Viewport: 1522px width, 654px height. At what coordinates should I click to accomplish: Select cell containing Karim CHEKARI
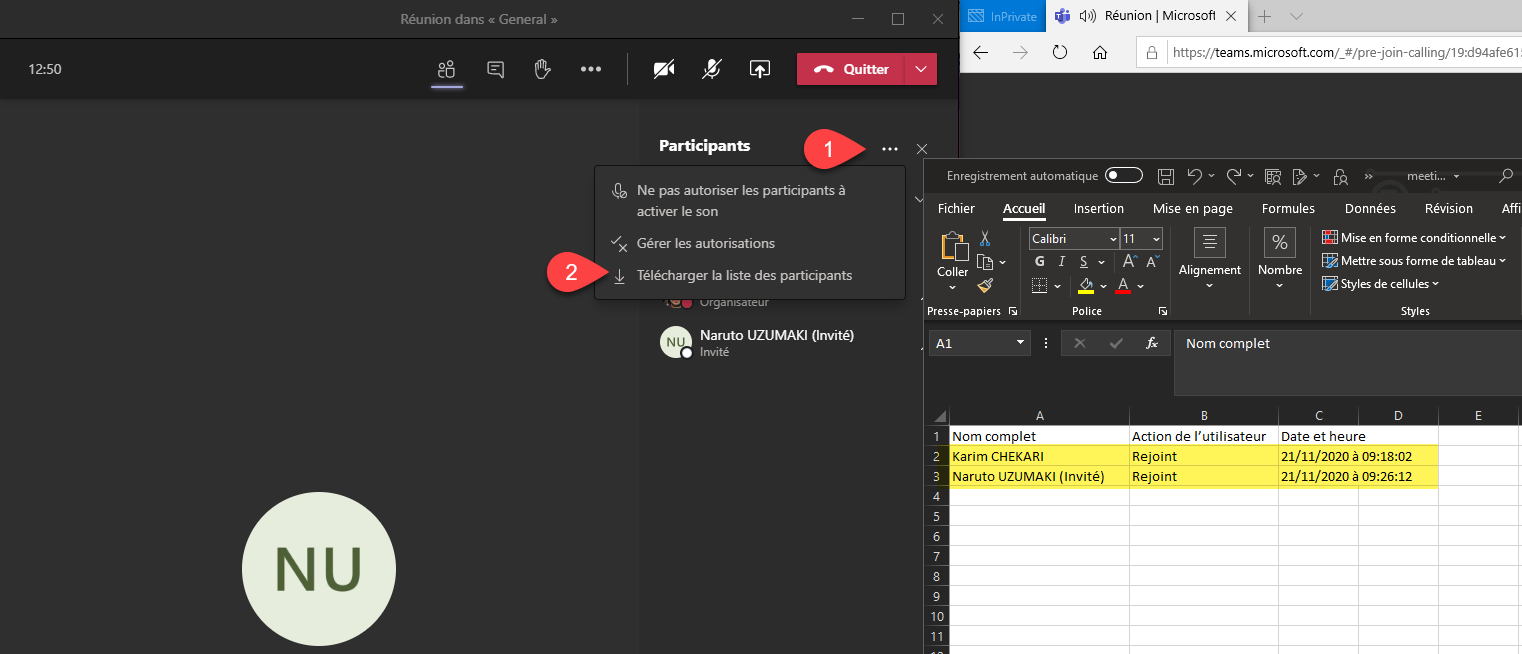pyautogui.click(x=1039, y=456)
